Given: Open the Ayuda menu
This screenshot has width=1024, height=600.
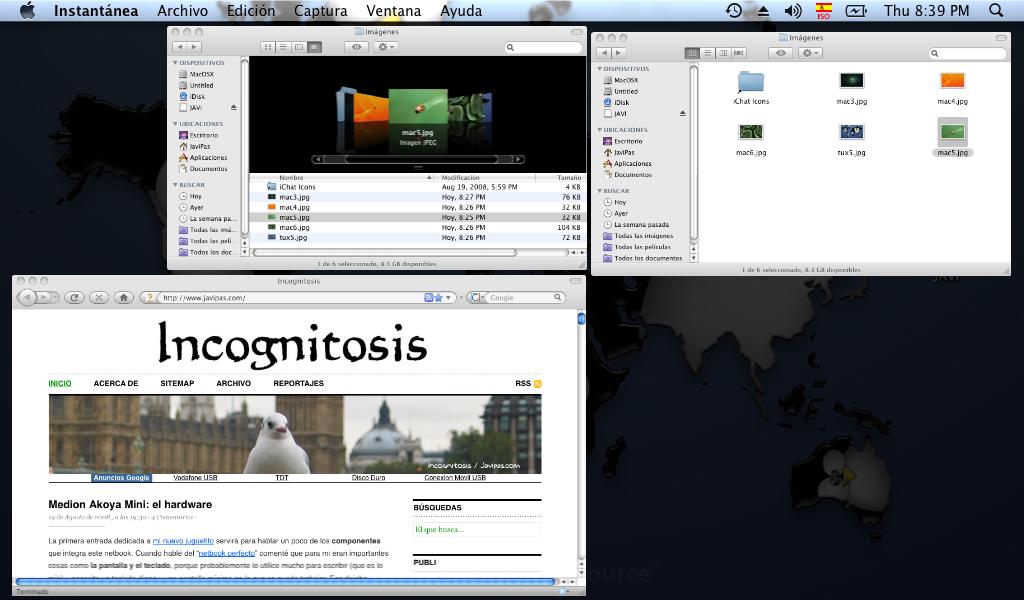Looking at the screenshot, I should coord(460,10).
